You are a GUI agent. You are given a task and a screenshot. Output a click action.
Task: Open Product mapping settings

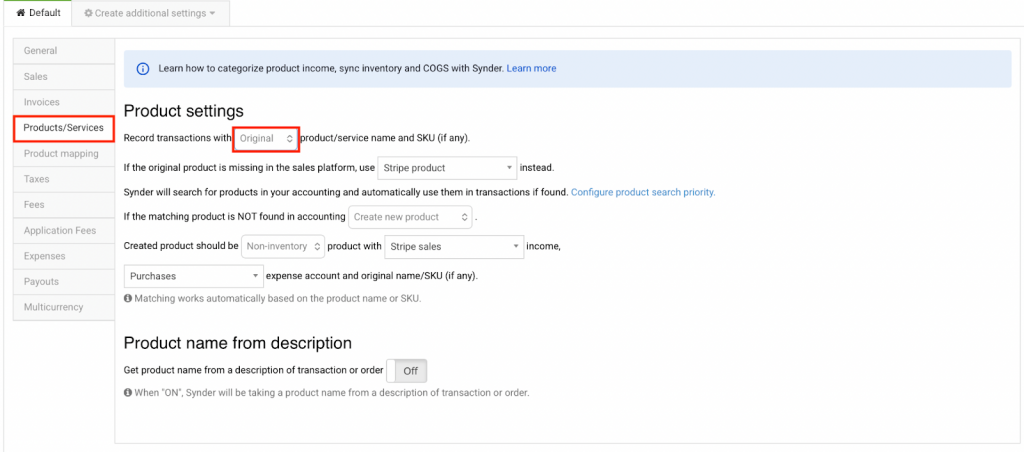[63, 154]
